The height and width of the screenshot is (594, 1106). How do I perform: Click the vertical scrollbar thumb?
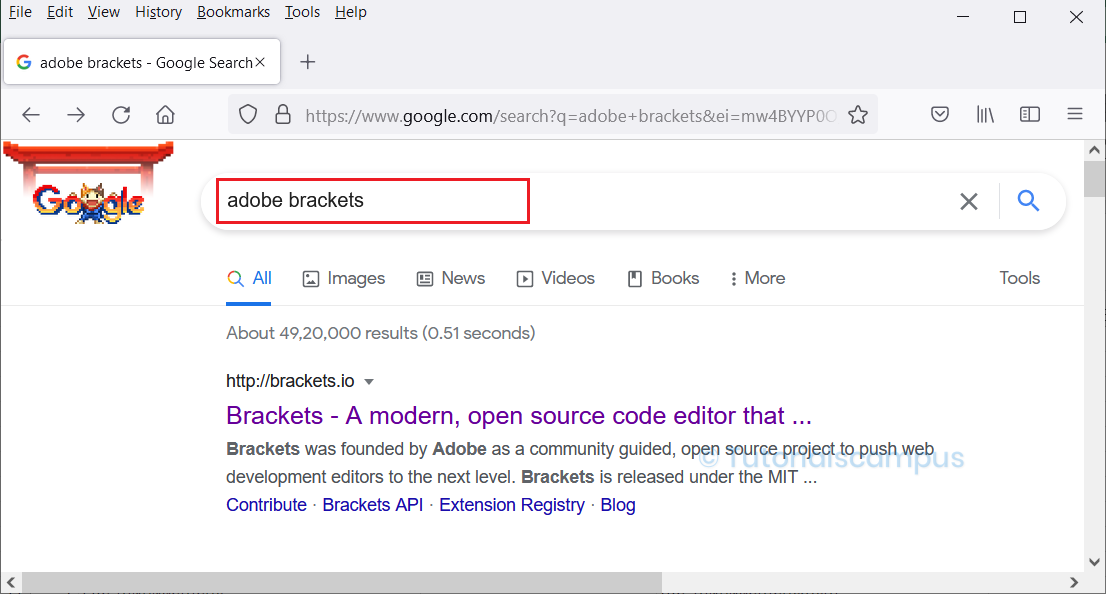click(1094, 179)
